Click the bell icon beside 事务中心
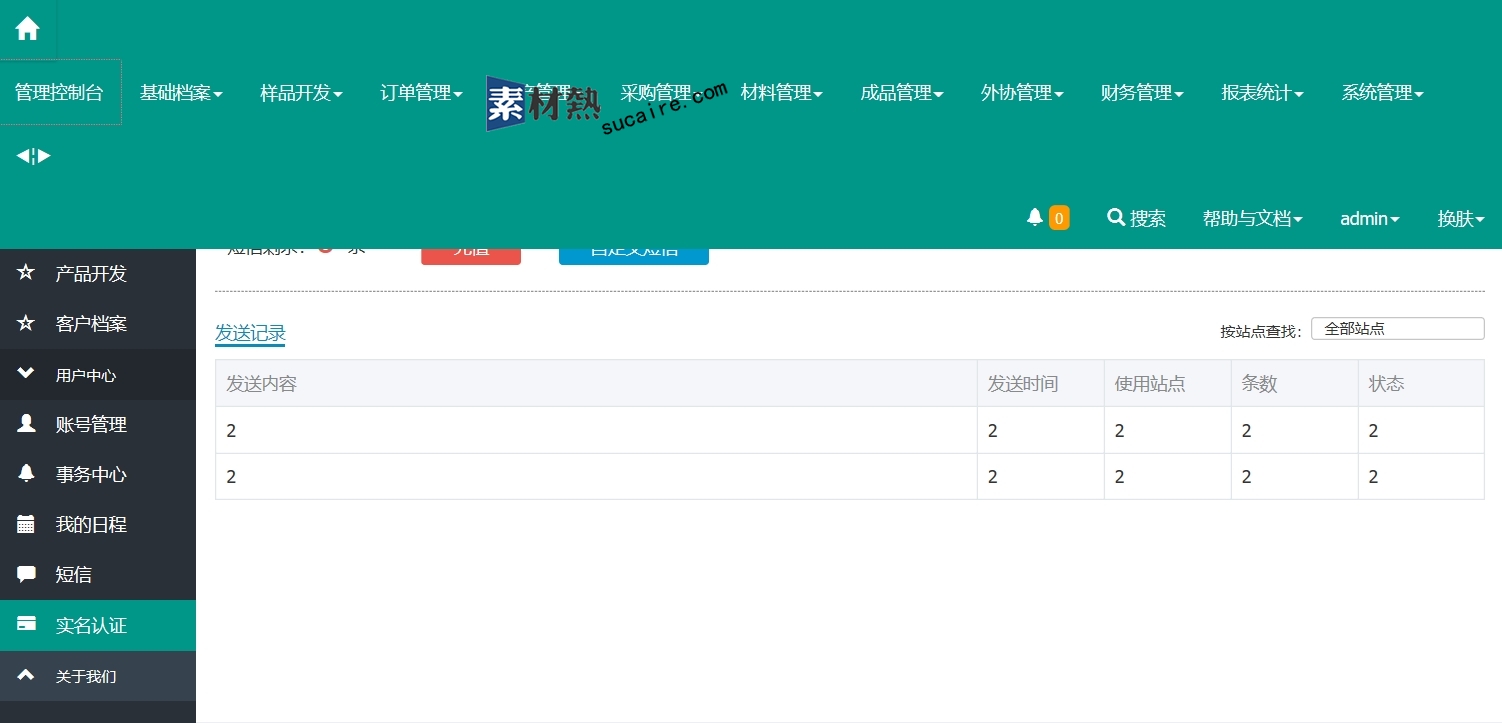Screen dimensions: 1502x723 (26, 473)
